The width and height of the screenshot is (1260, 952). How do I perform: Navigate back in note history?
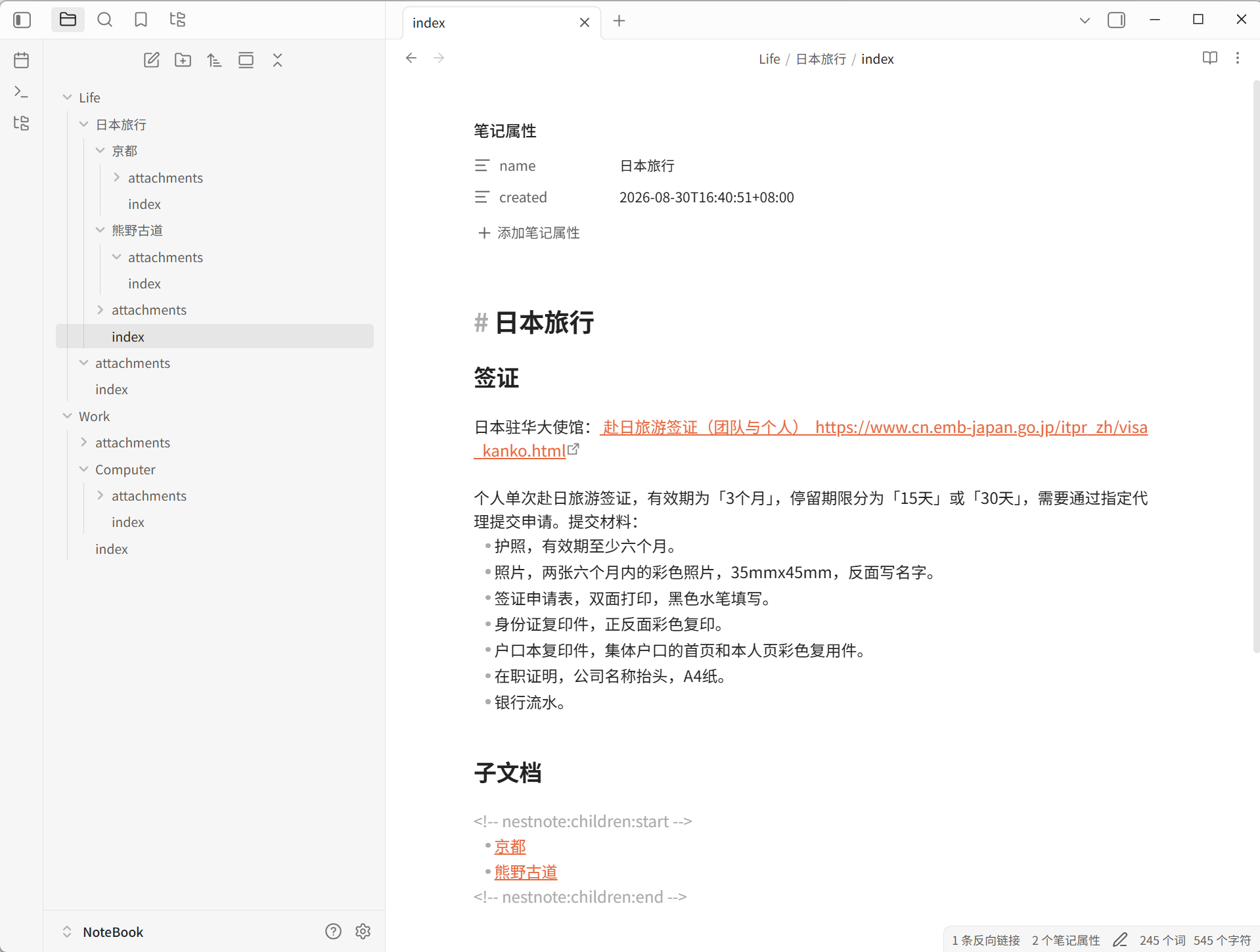411,58
